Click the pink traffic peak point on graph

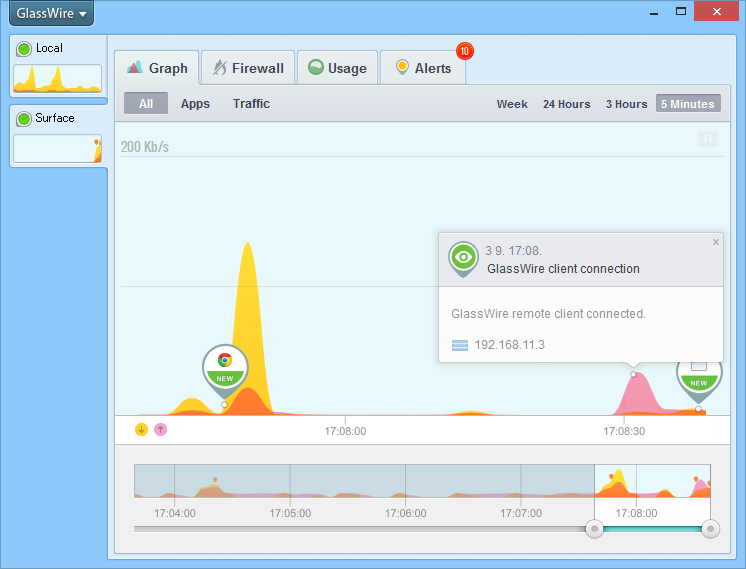point(633,374)
